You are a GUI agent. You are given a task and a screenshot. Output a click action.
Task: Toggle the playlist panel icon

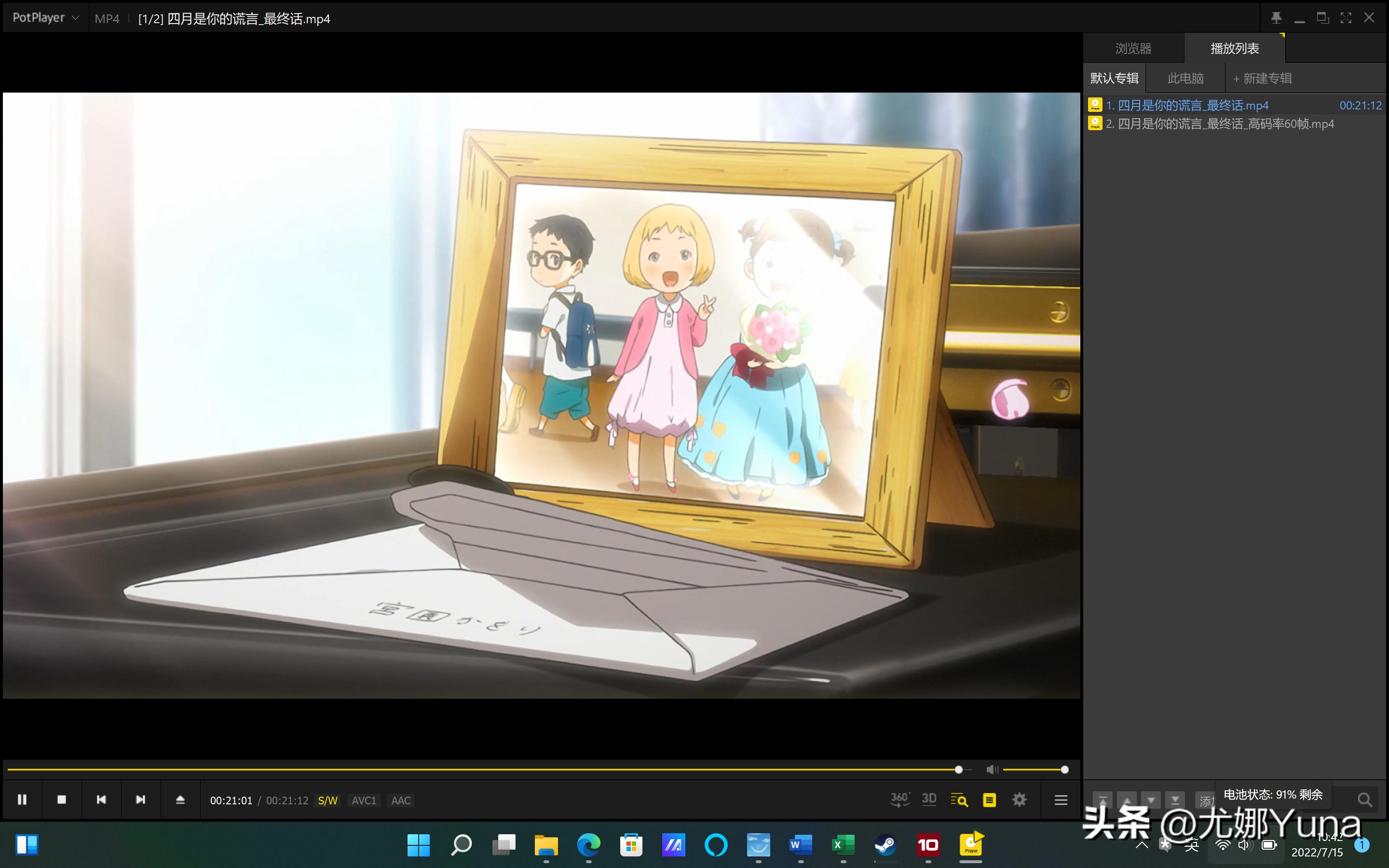[989, 800]
